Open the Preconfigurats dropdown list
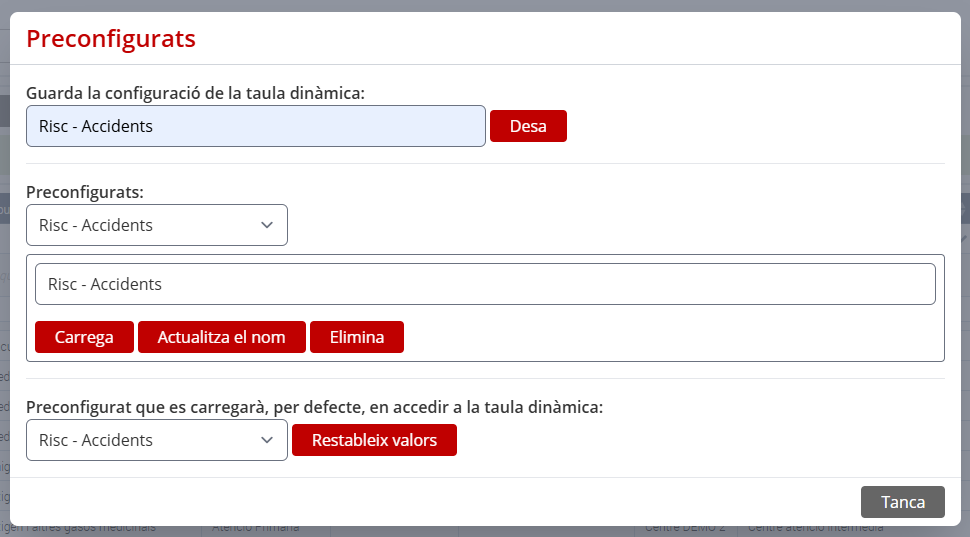 click(x=157, y=225)
